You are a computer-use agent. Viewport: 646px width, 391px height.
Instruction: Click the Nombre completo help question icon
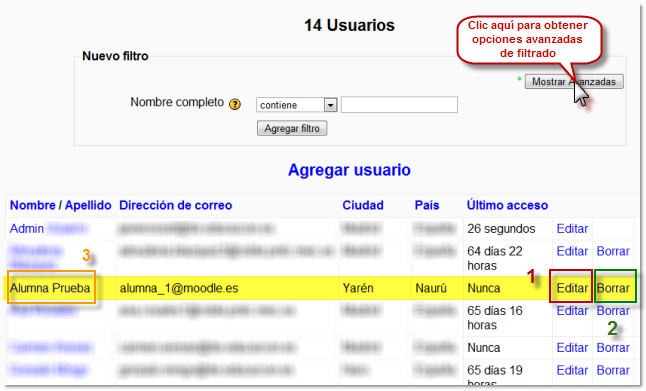tap(235, 105)
